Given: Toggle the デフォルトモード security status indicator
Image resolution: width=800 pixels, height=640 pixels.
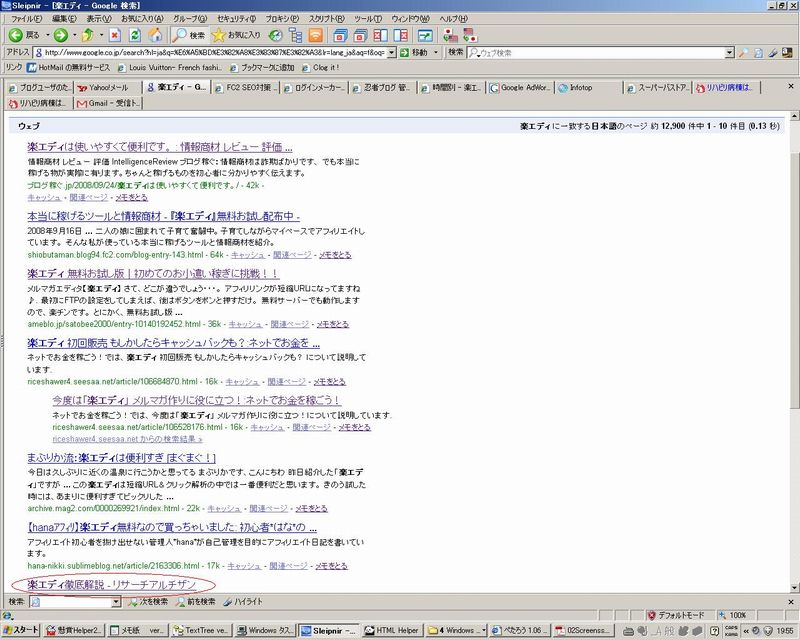Looking at the screenshot, I should tap(676, 615).
